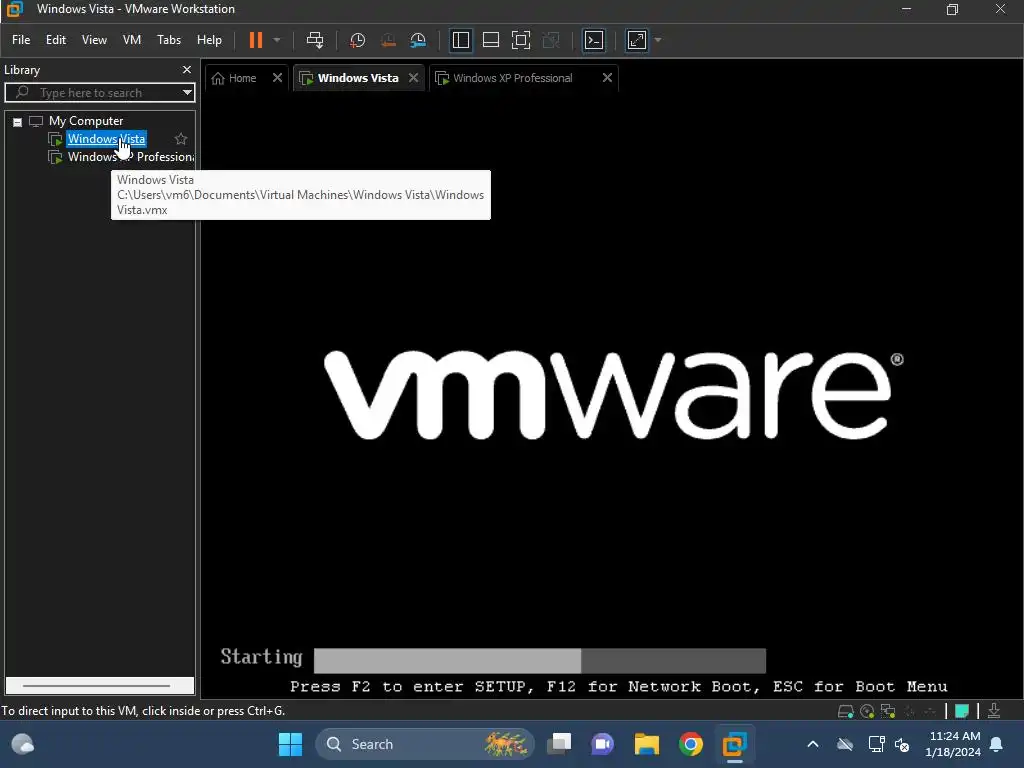Revert to the previous snapshot icon
Image resolution: width=1024 pixels, height=768 pixels.
(x=388, y=40)
